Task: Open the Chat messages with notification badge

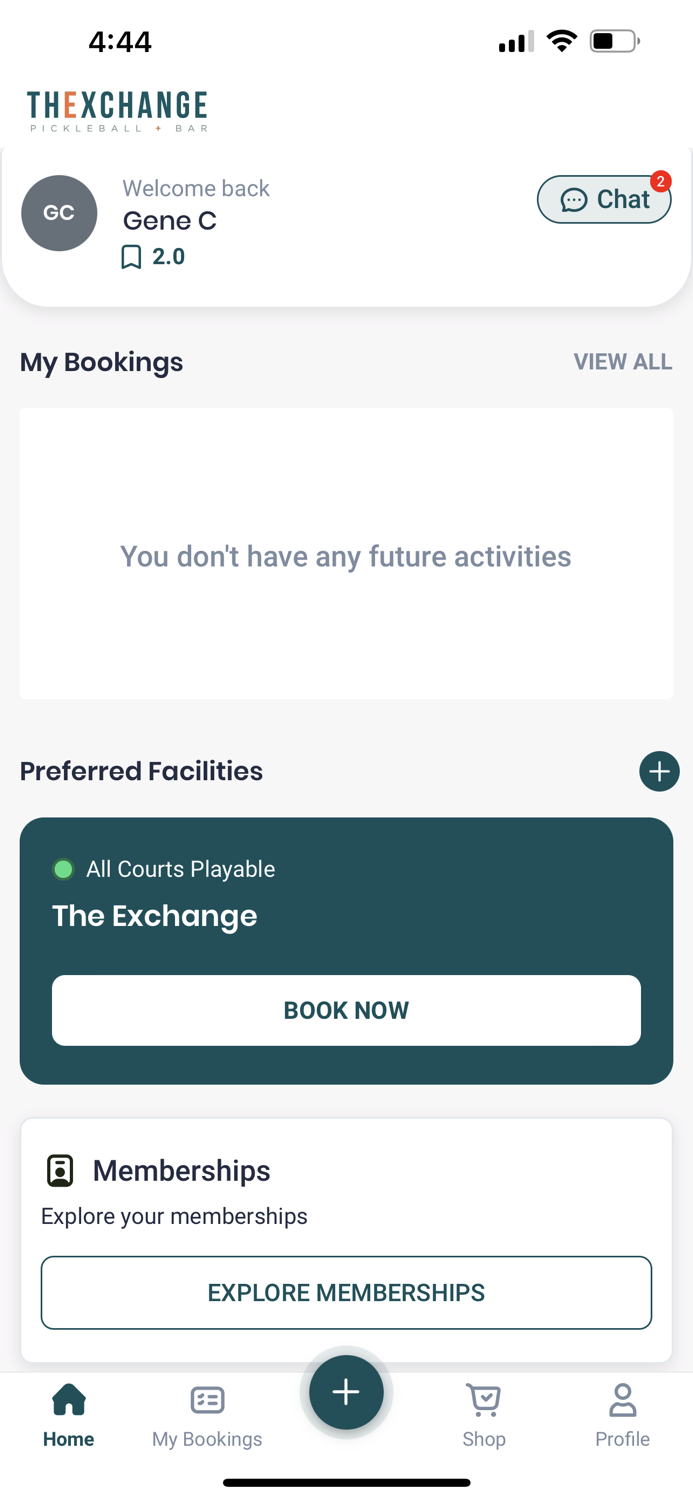Action: coord(604,199)
